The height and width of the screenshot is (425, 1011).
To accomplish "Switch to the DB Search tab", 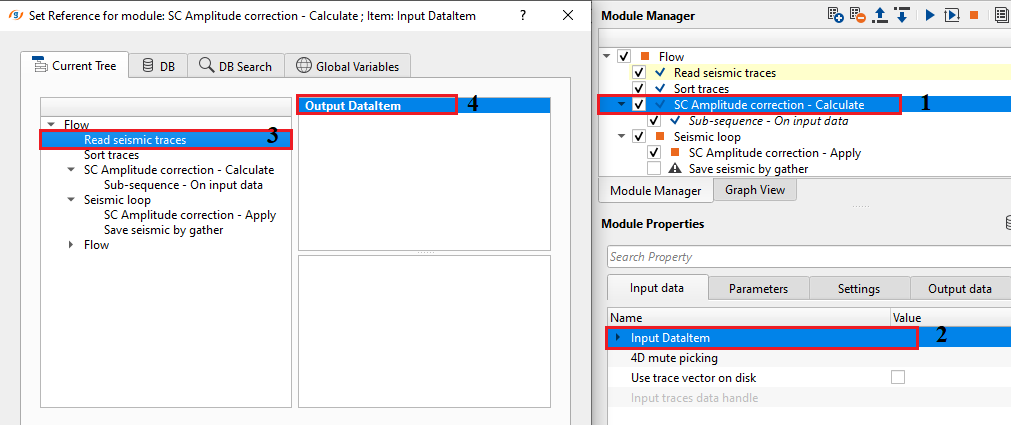I will [235, 66].
